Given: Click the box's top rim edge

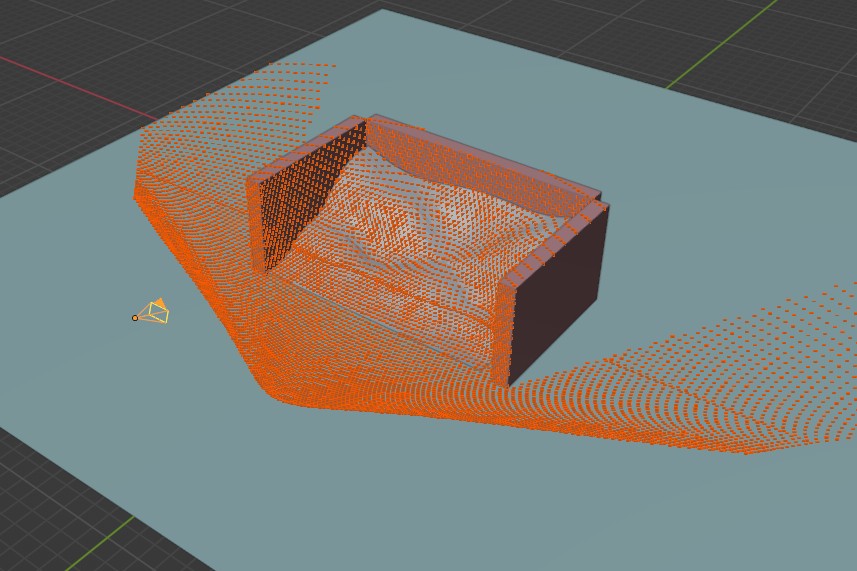Looking at the screenshot, I should (480, 152).
